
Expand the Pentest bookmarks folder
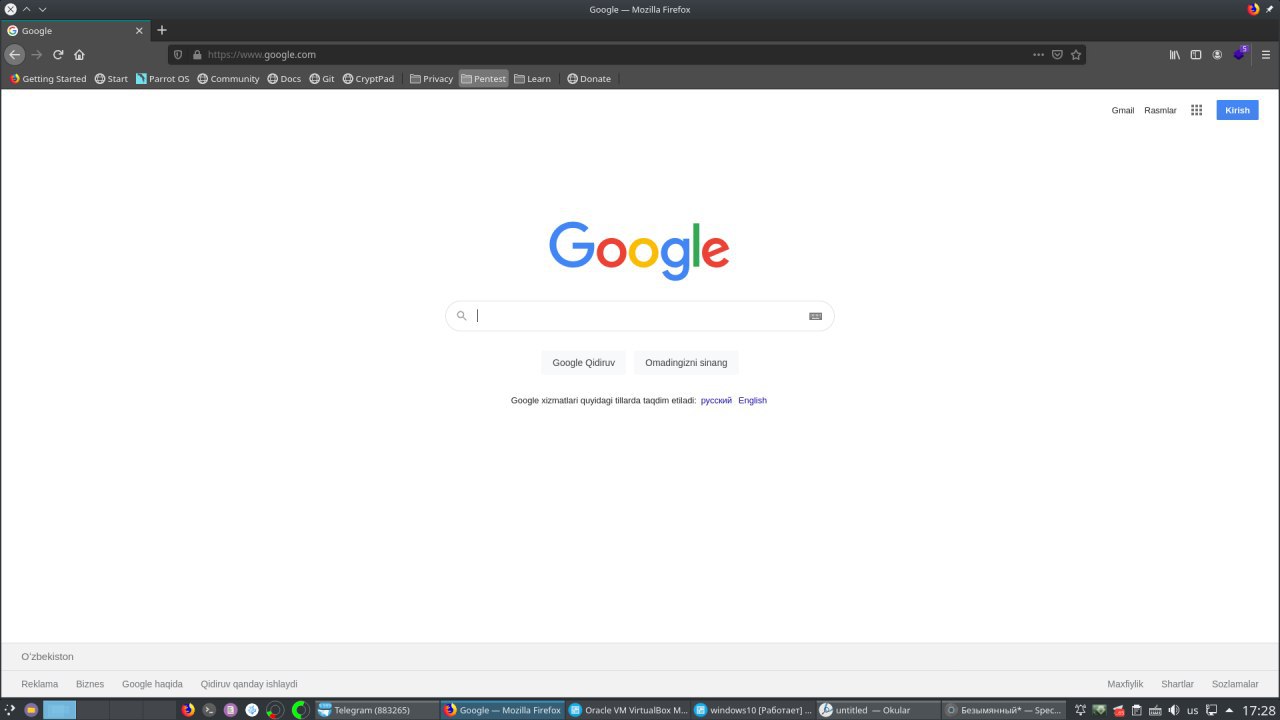click(x=484, y=79)
